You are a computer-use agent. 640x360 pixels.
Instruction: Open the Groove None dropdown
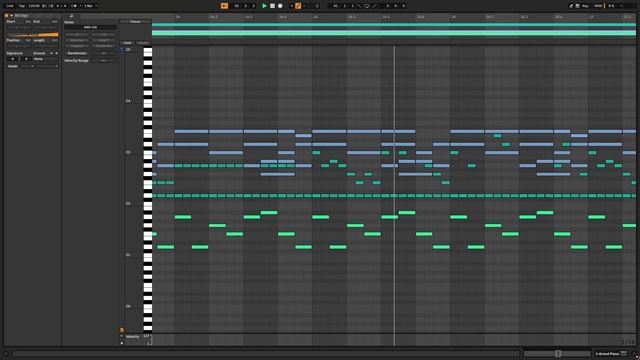click(x=46, y=59)
